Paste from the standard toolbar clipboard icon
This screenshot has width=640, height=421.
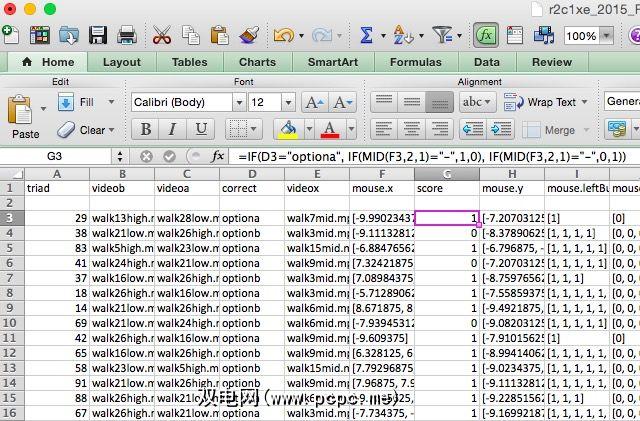(x=219, y=35)
